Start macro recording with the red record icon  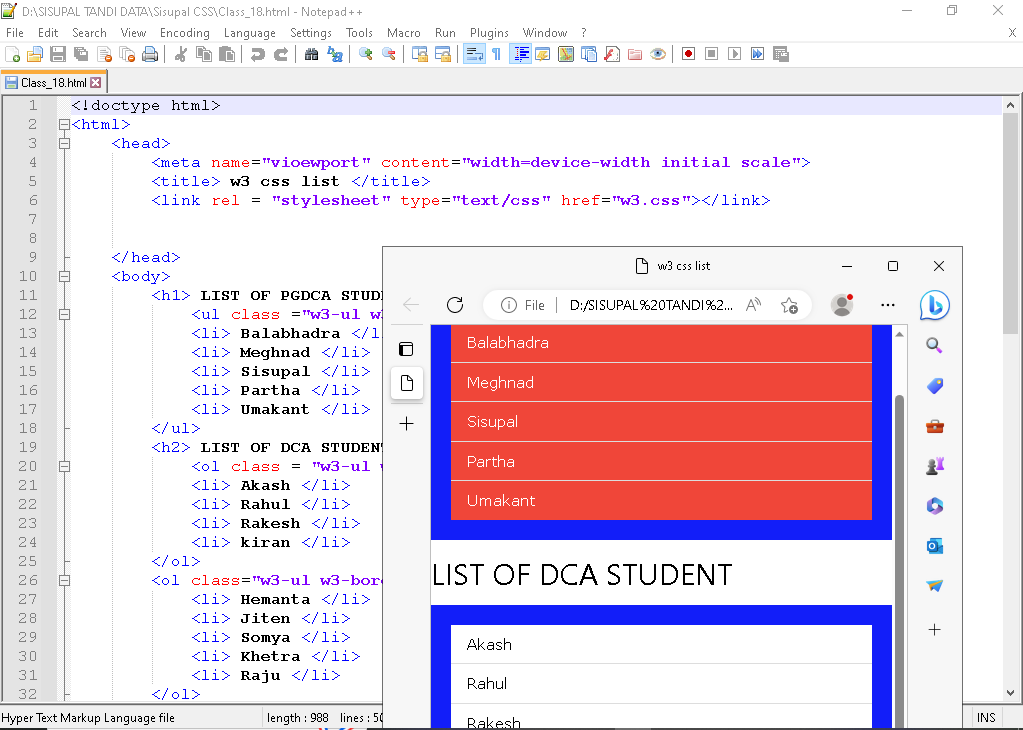pos(688,54)
